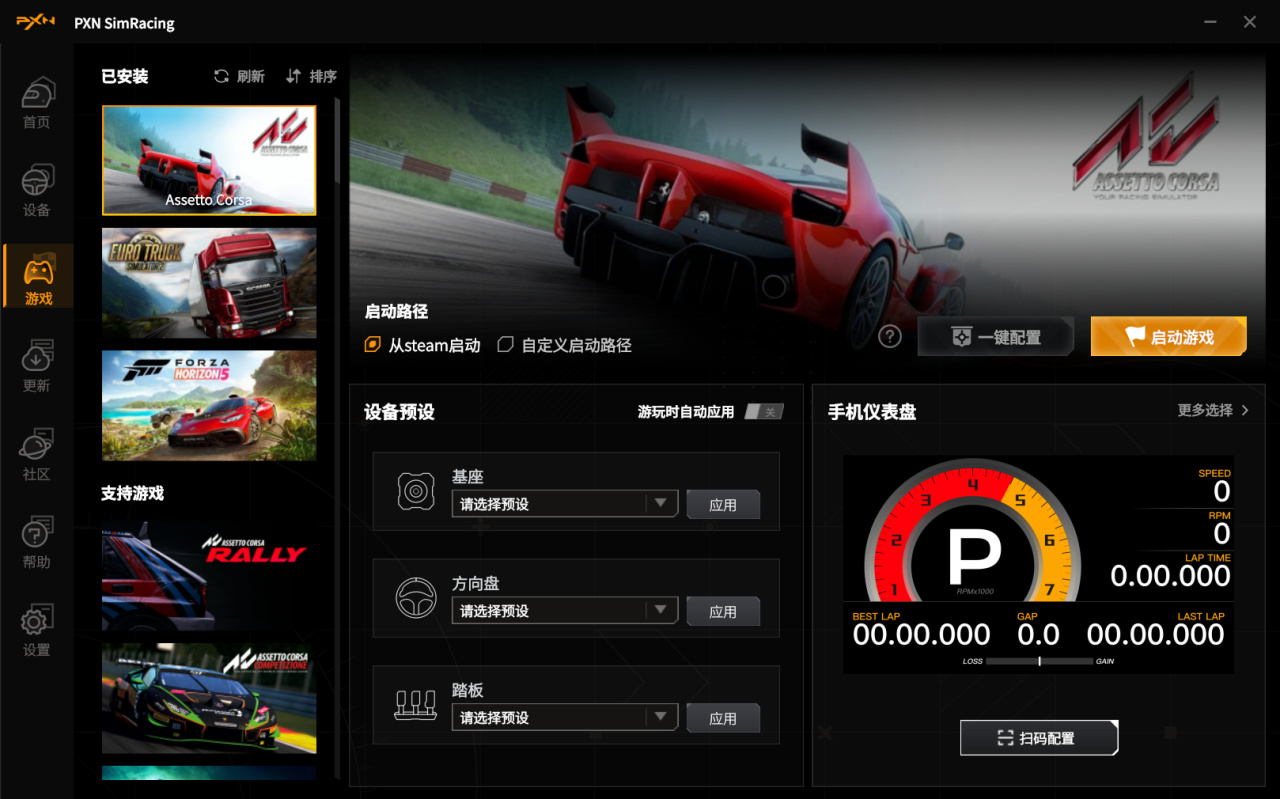Open the 踏板 preset dropdown
Viewport: 1280px width, 799px height.
coord(565,718)
